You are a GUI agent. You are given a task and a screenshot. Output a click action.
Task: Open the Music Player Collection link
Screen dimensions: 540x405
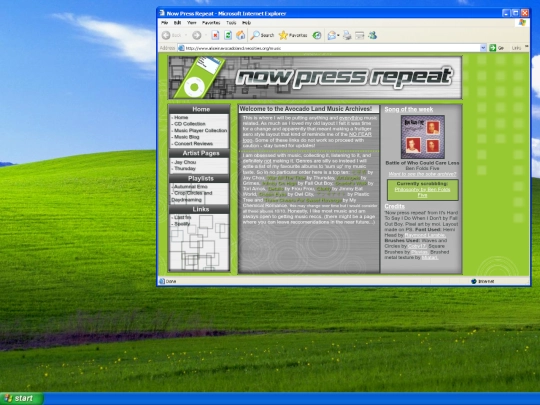tap(201, 131)
